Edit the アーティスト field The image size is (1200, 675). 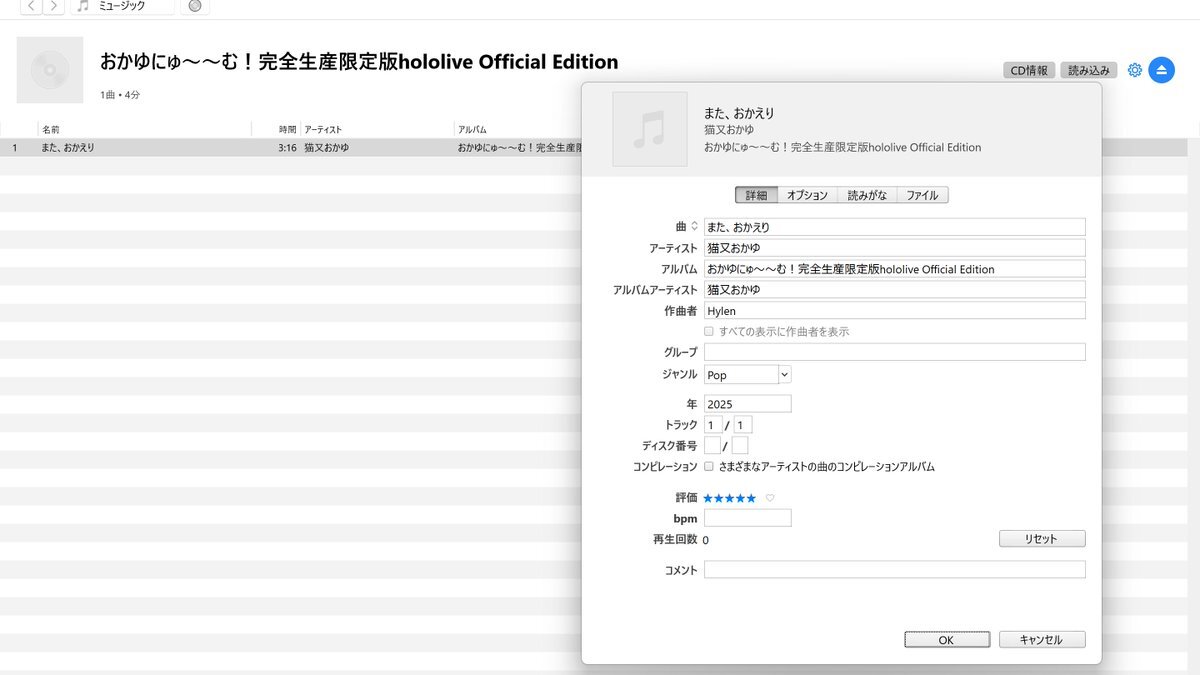894,248
